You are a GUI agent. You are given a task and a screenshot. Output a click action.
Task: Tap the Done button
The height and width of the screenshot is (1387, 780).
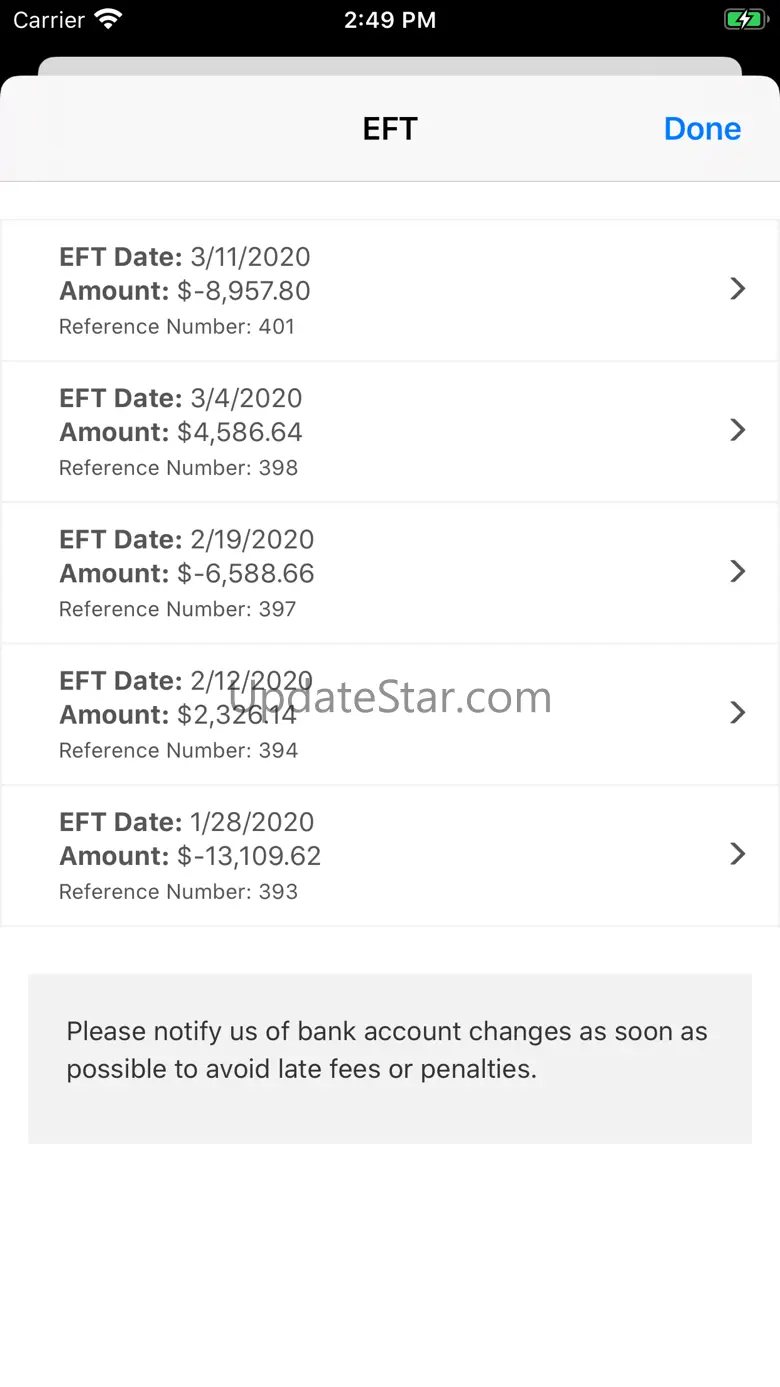pos(702,129)
